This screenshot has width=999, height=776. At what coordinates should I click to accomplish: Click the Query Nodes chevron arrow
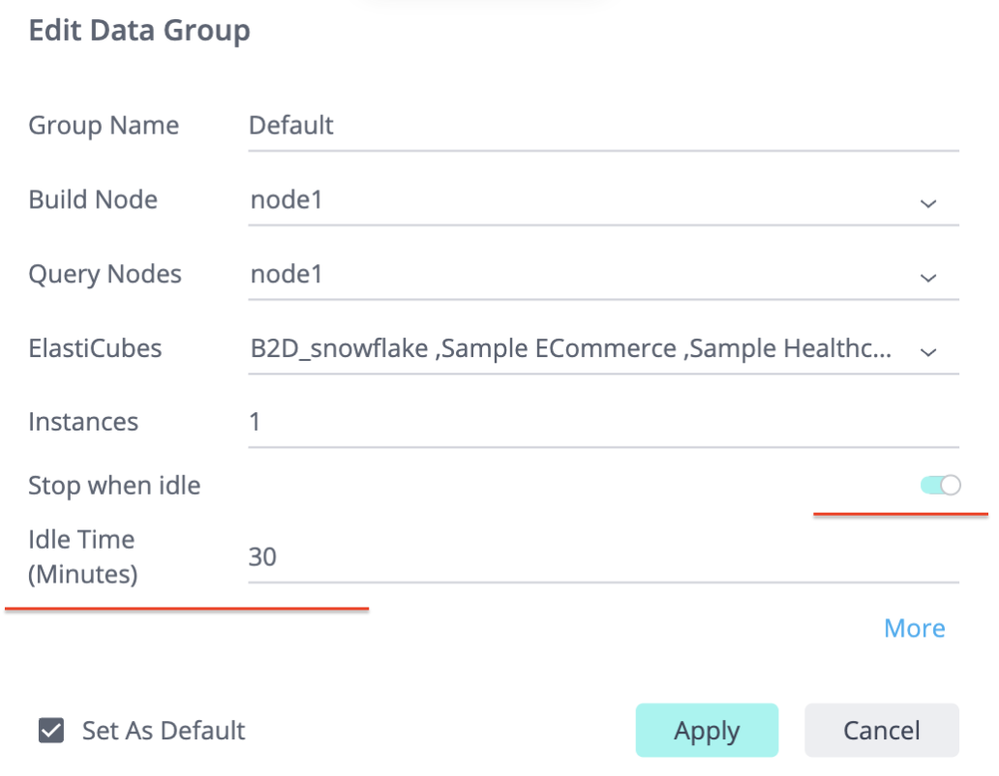(928, 277)
